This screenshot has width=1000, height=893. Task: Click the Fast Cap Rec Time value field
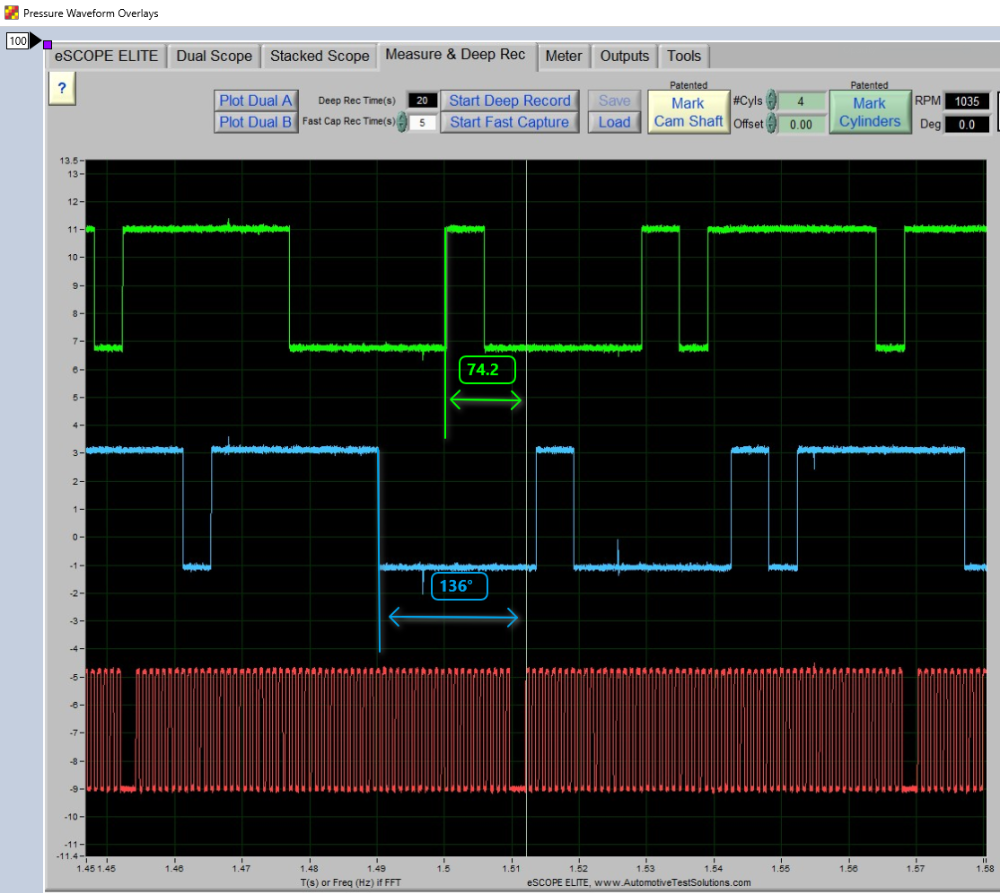pos(422,122)
